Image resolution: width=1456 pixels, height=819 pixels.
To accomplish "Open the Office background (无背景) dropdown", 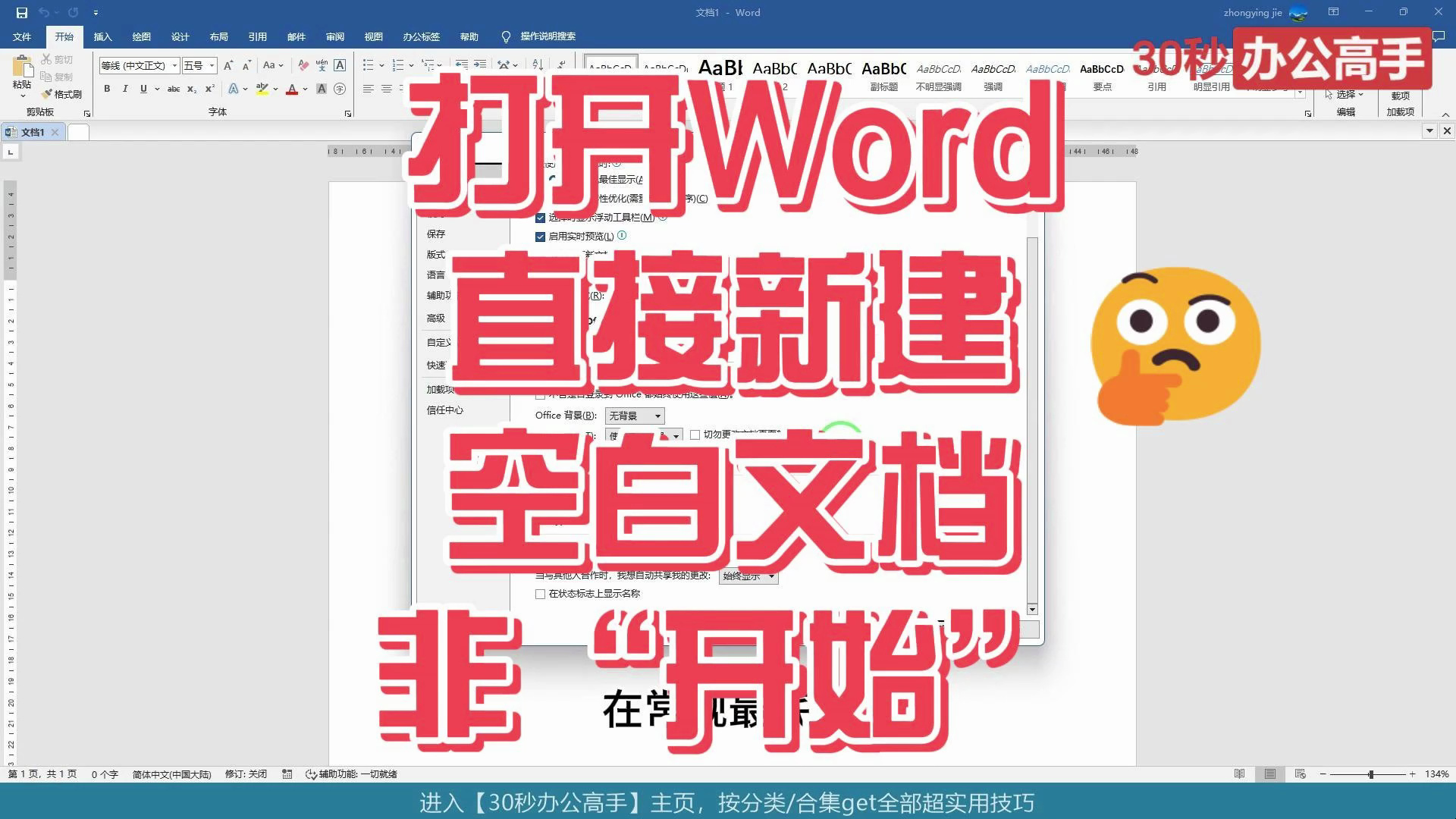I will 635,416.
